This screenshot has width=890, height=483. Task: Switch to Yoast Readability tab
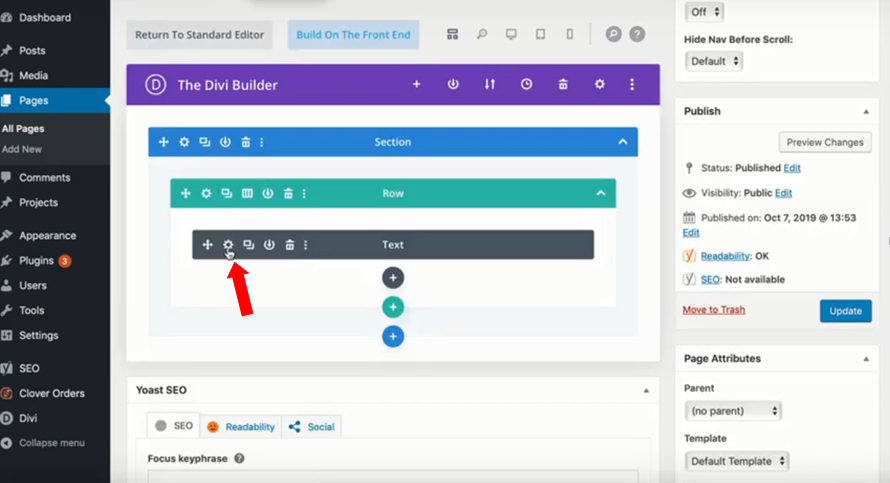click(241, 427)
